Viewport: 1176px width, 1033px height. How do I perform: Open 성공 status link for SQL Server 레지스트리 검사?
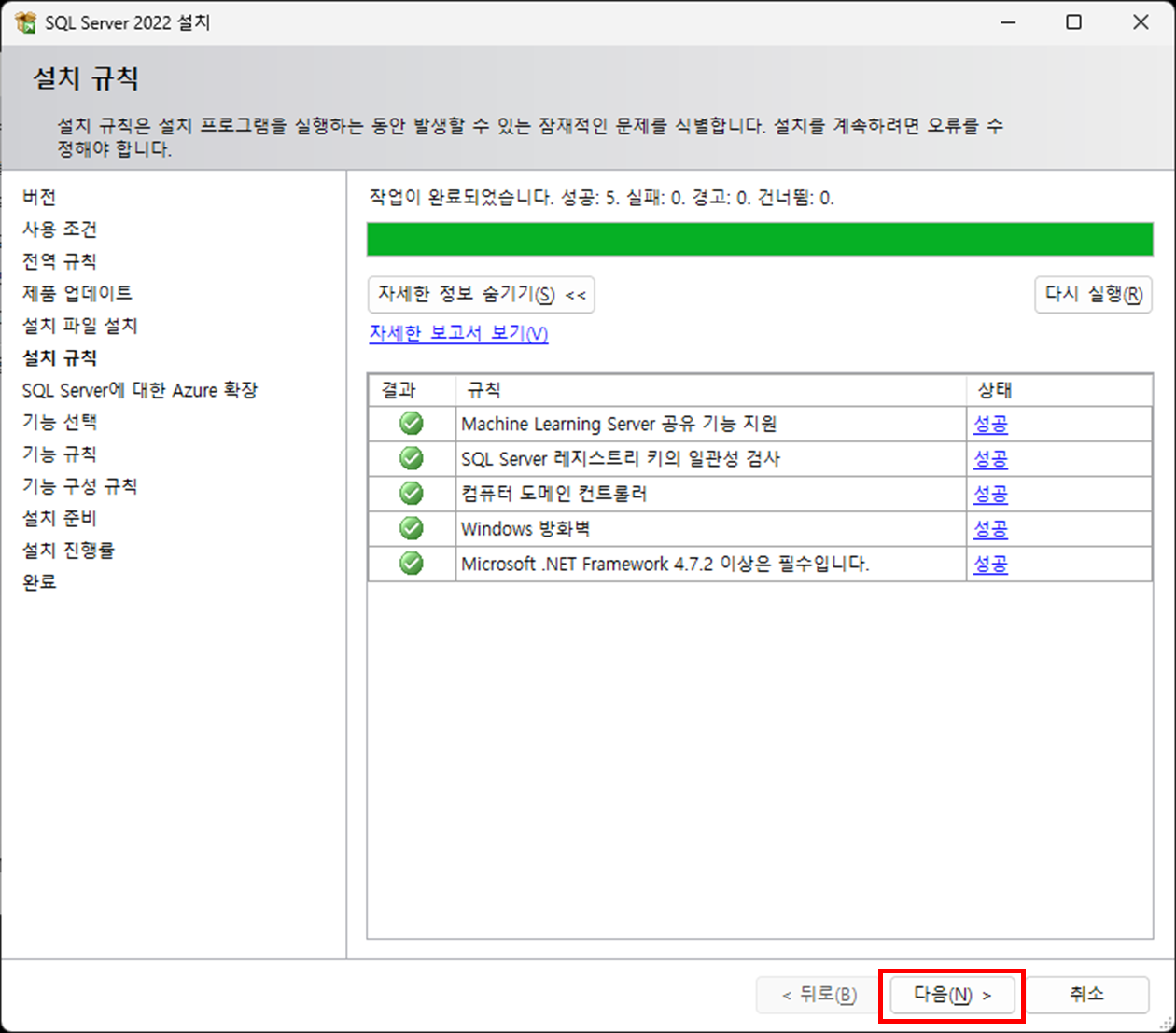tap(990, 459)
